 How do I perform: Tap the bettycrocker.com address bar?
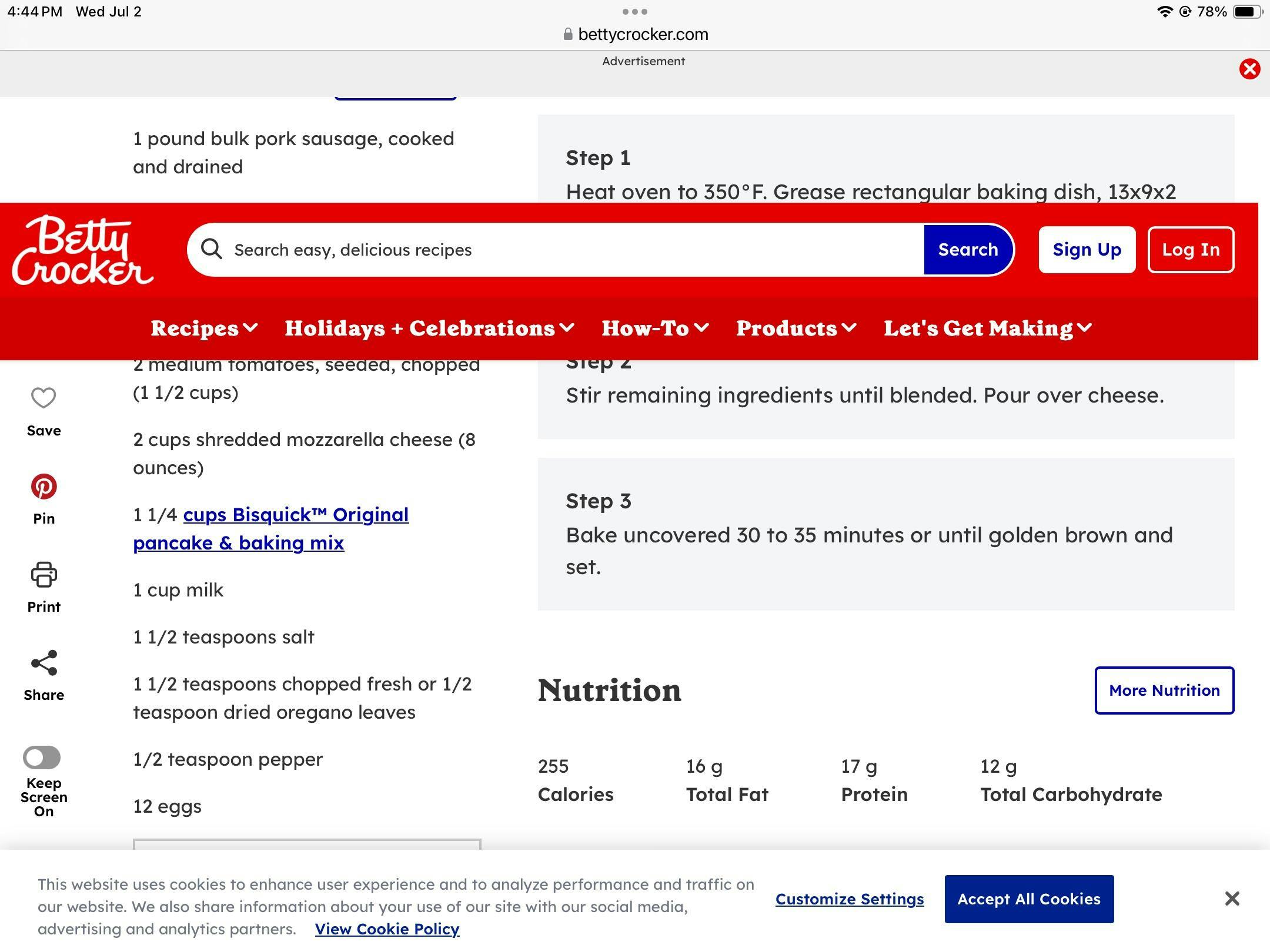pyautogui.click(x=635, y=34)
